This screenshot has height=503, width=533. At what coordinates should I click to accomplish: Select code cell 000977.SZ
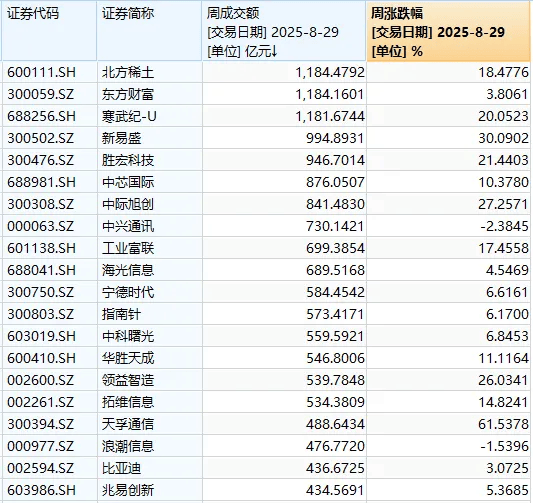point(49,446)
